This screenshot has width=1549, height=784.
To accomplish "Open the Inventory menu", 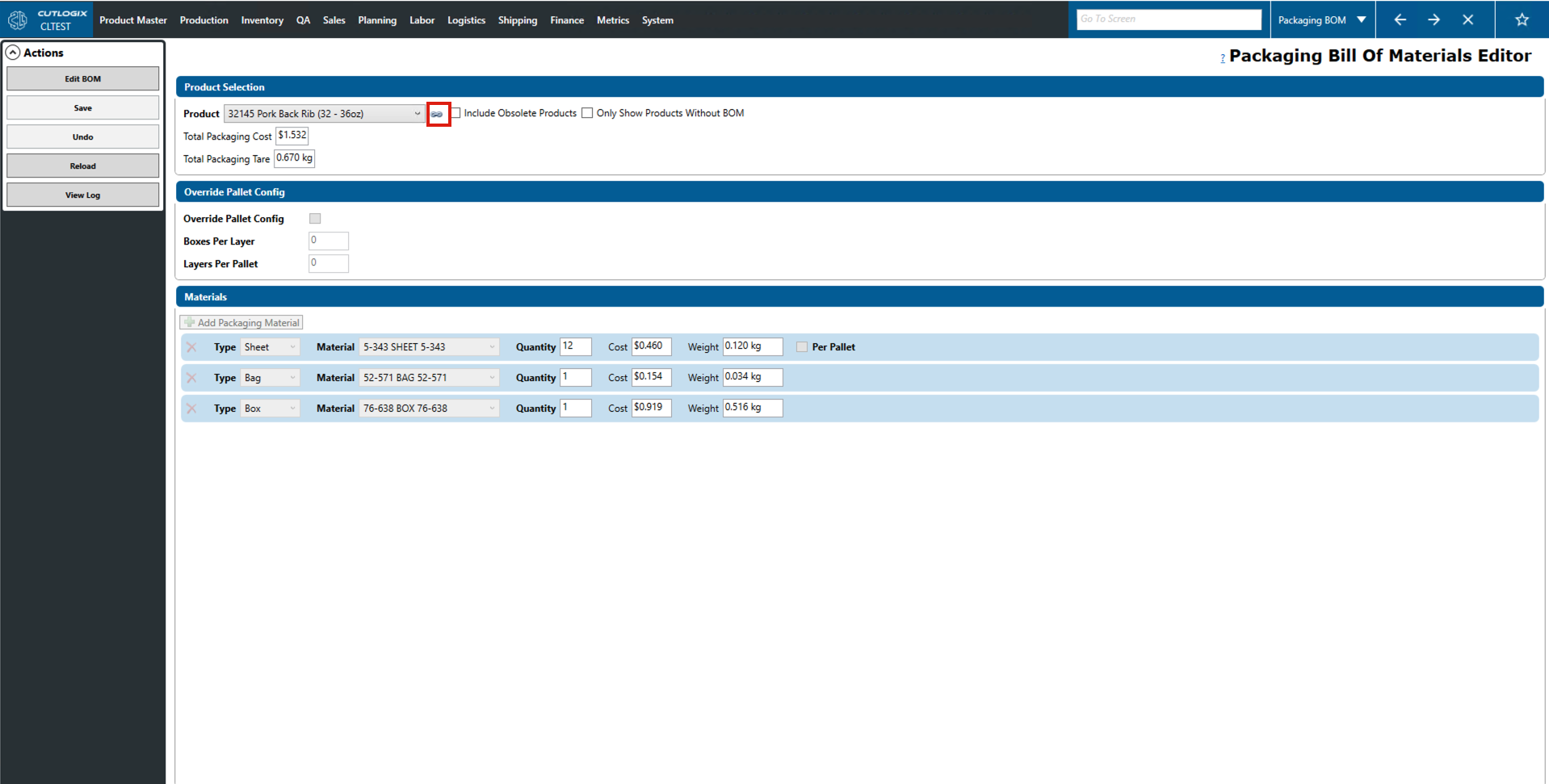I will pyautogui.click(x=262, y=20).
